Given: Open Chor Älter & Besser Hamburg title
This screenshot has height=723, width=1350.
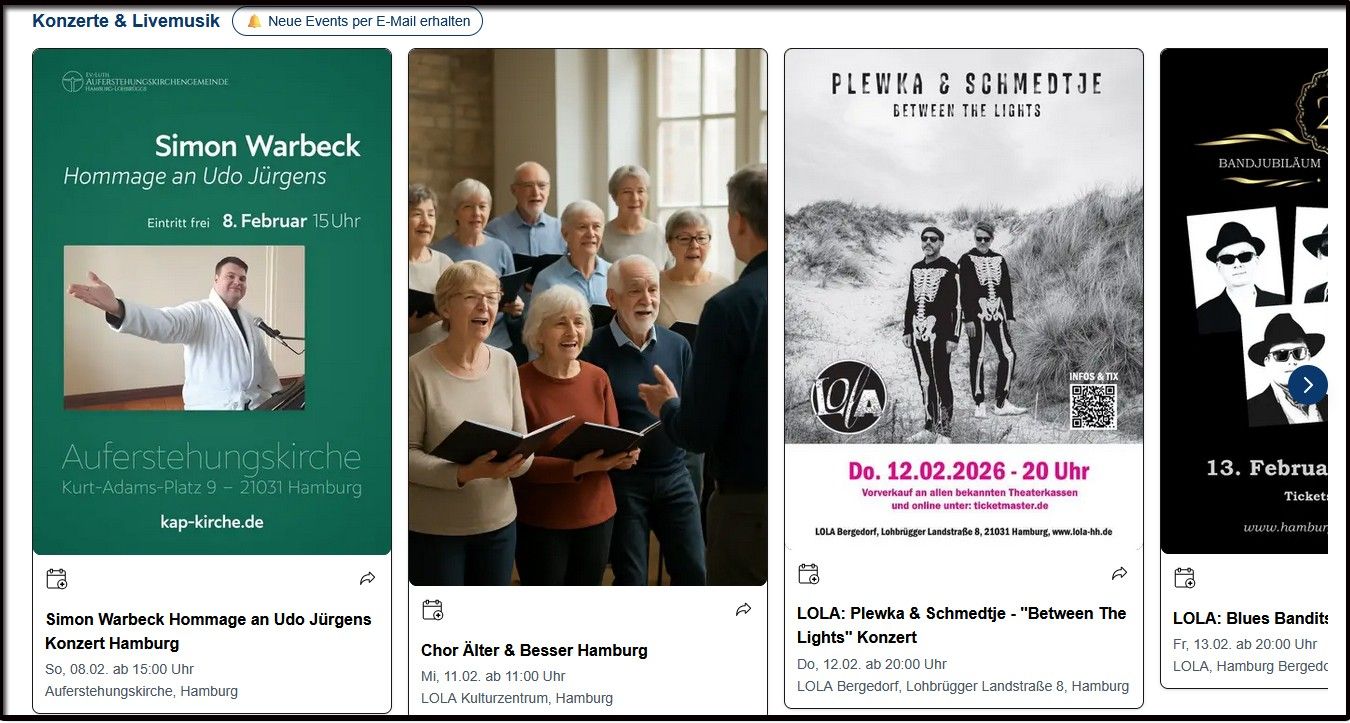Looking at the screenshot, I should click(534, 650).
